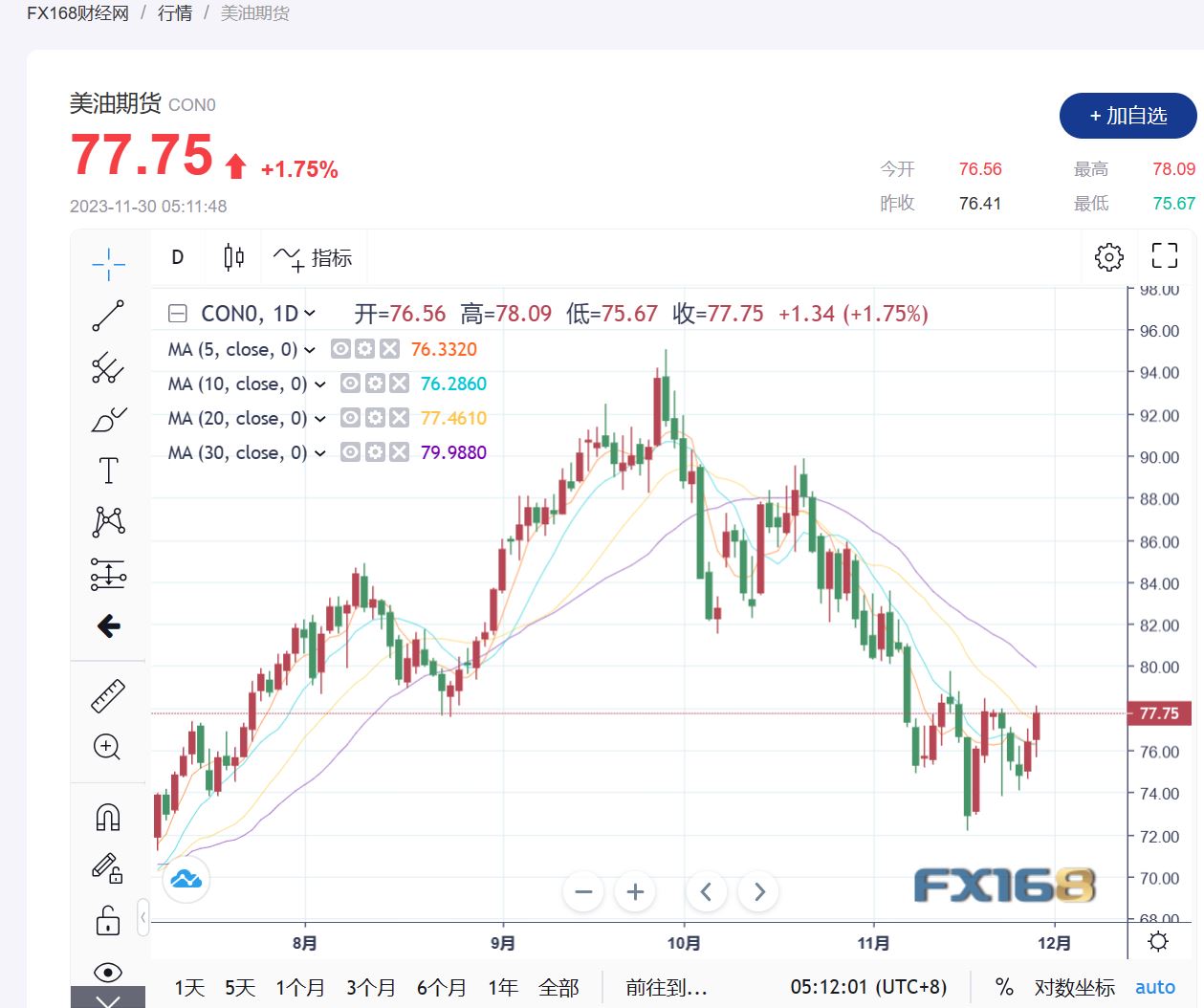Open the candlestick chart style selector
This screenshot has width=1204, height=1008.
coord(234,257)
